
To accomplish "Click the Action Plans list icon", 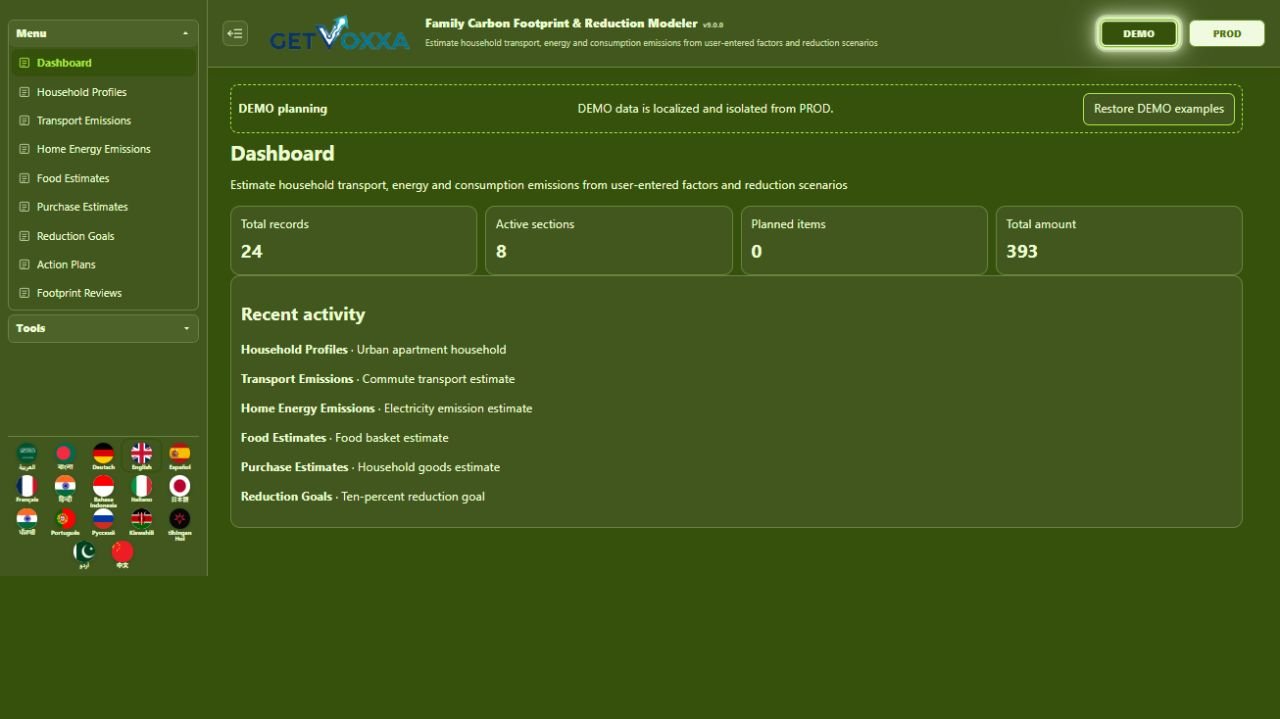I will pos(25,265).
